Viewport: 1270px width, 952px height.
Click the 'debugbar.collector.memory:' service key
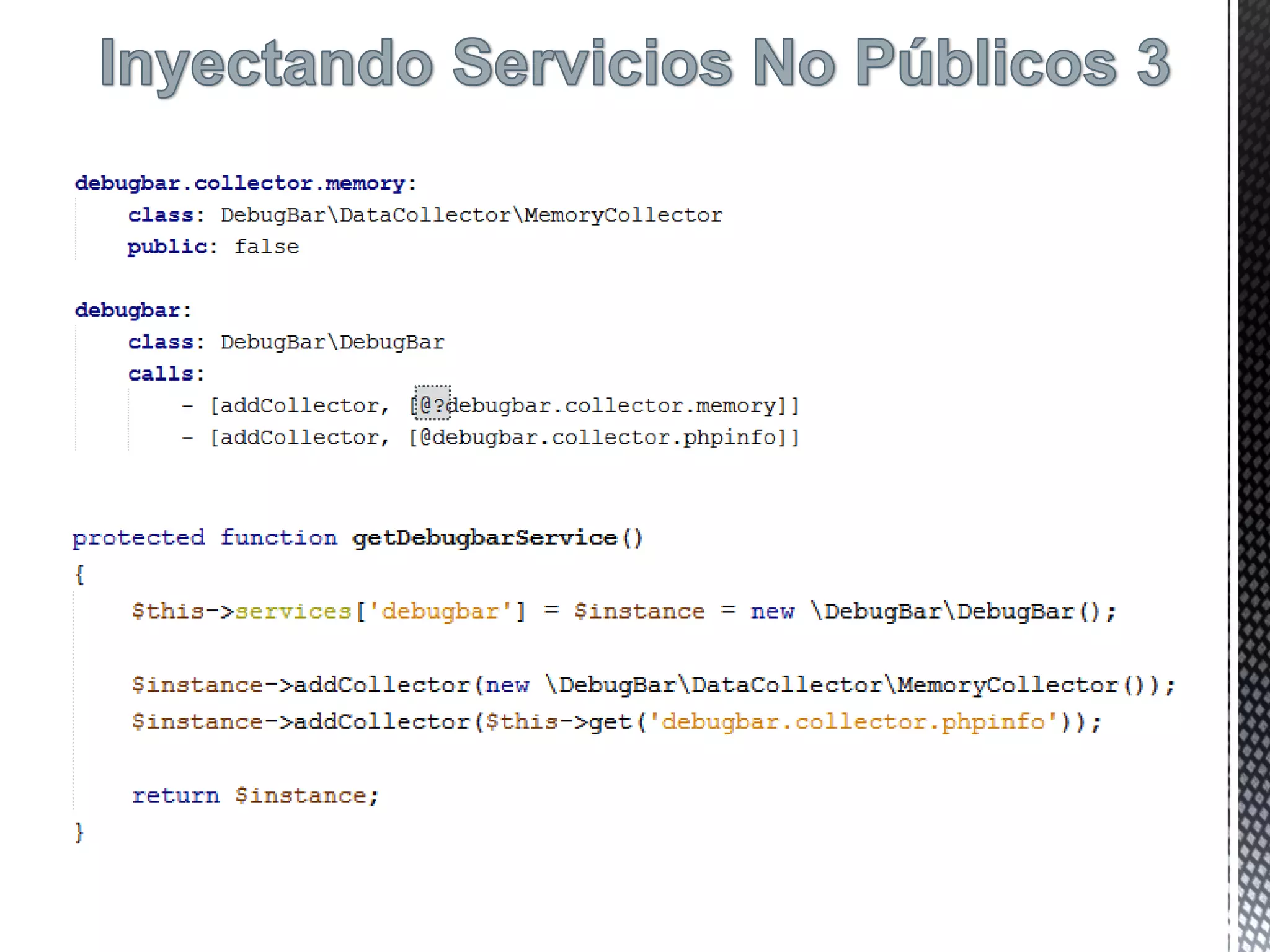point(245,183)
